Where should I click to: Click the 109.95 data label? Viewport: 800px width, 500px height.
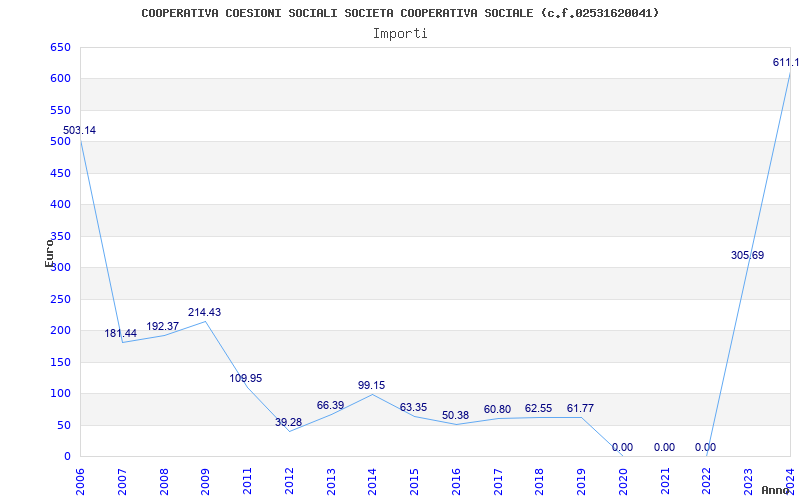coord(246,378)
